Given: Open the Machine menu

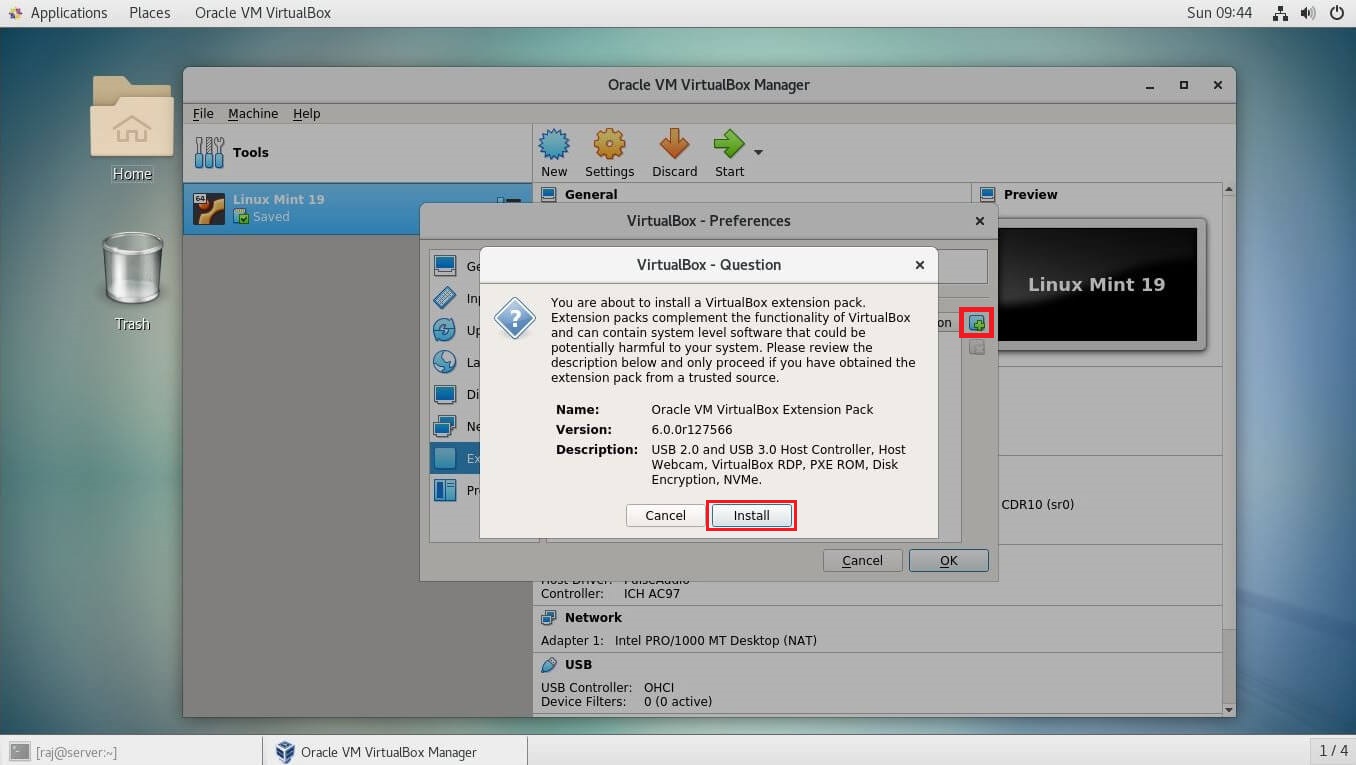Looking at the screenshot, I should point(253,113).
